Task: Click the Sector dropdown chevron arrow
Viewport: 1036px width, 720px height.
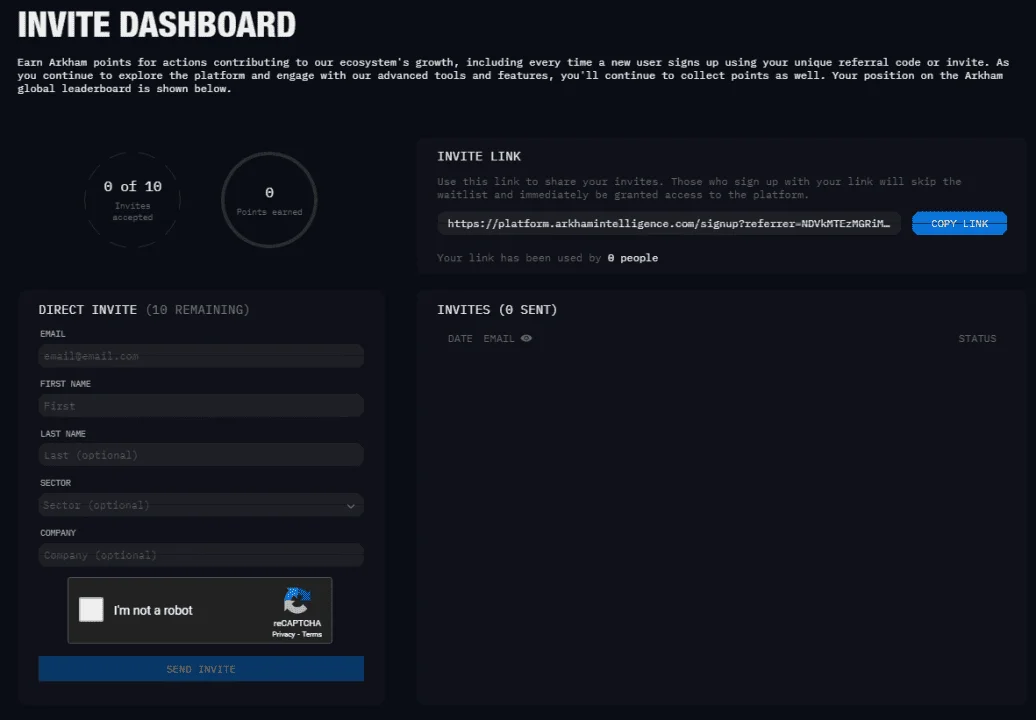Action: pos(351,506)
